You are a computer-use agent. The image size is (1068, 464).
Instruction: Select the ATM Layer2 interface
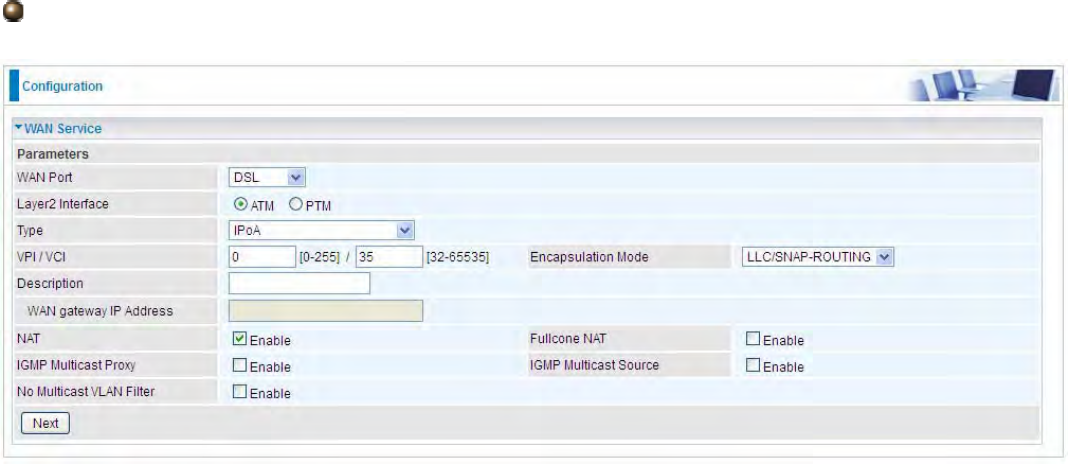pos(240,204)
